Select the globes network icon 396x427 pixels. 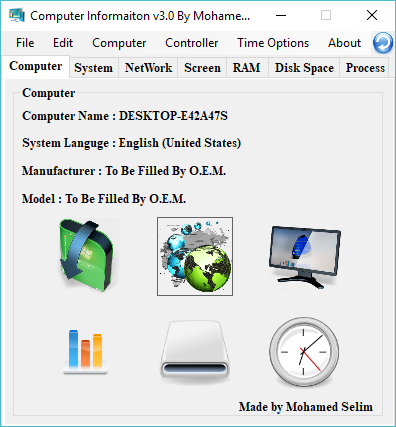(195, 256)
